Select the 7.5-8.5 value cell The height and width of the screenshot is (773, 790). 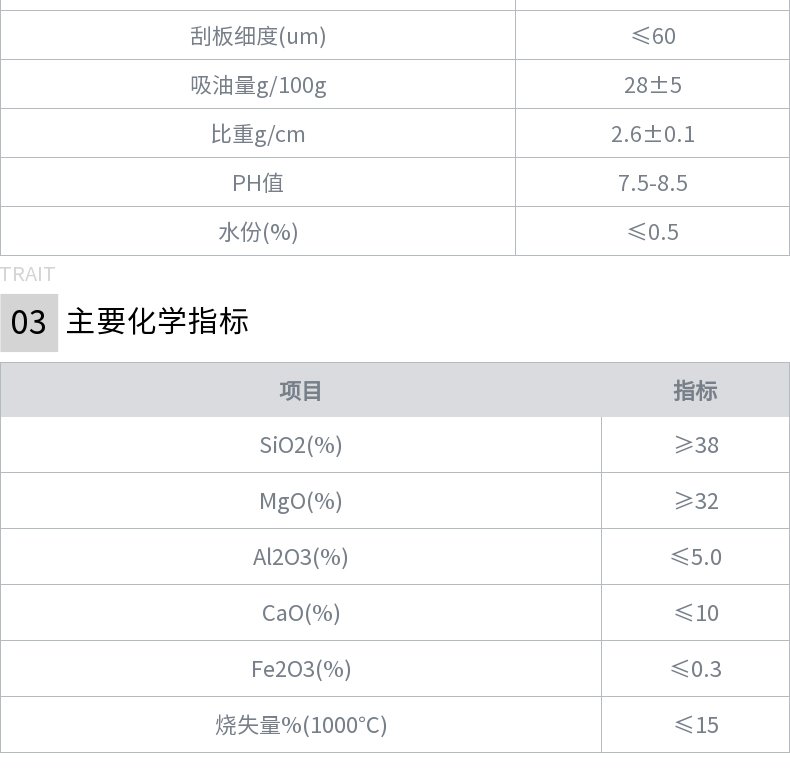point(653,183)
